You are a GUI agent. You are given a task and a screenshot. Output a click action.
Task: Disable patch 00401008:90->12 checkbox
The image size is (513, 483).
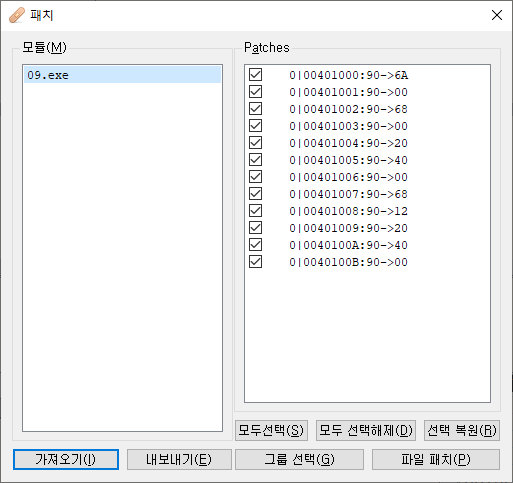pyautogui.click(x=255, y=211)
